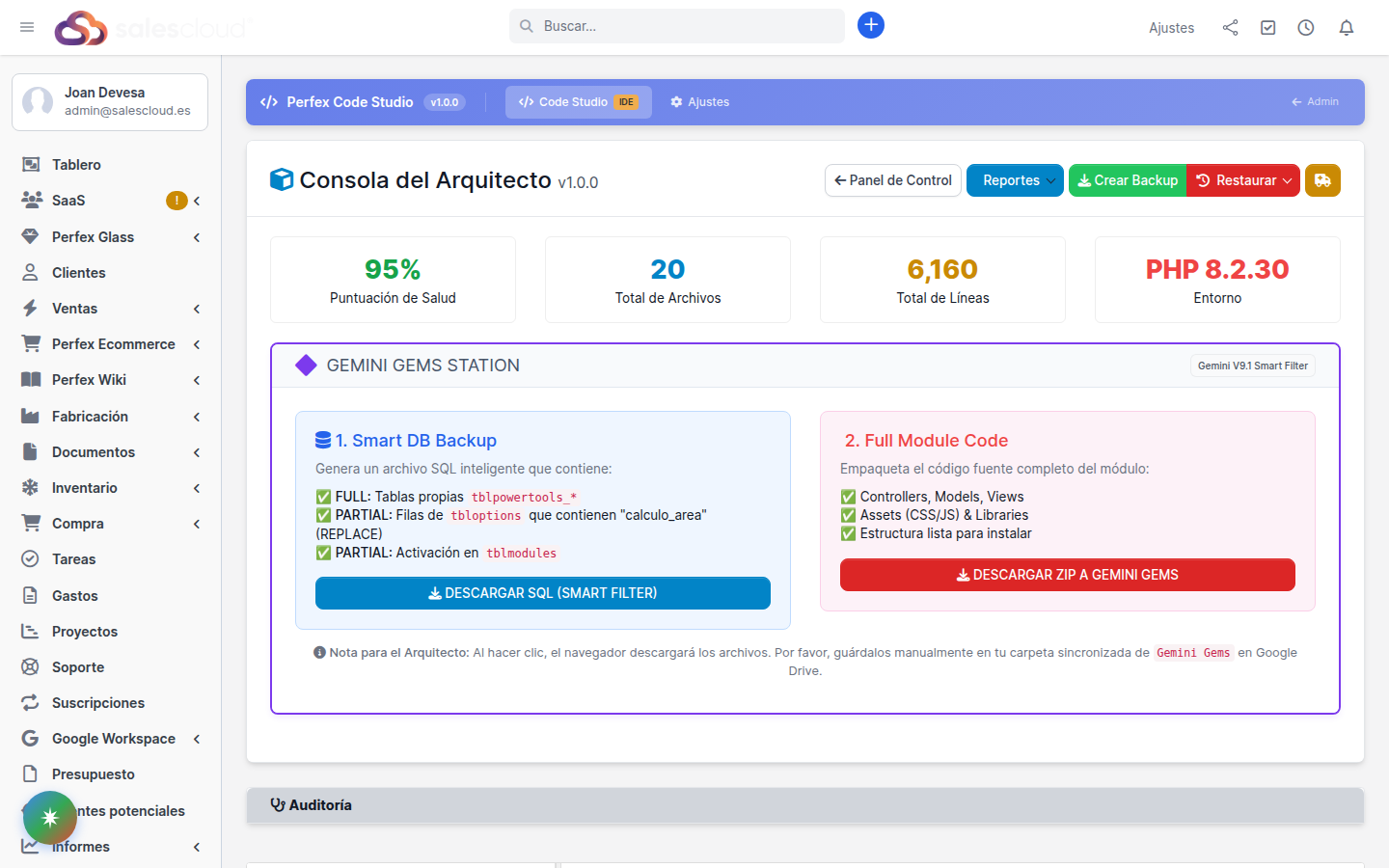Viewport: 1389px width, 868px height.
Task: Click the green floating sparkle button
Action: (x=50, y=818)
